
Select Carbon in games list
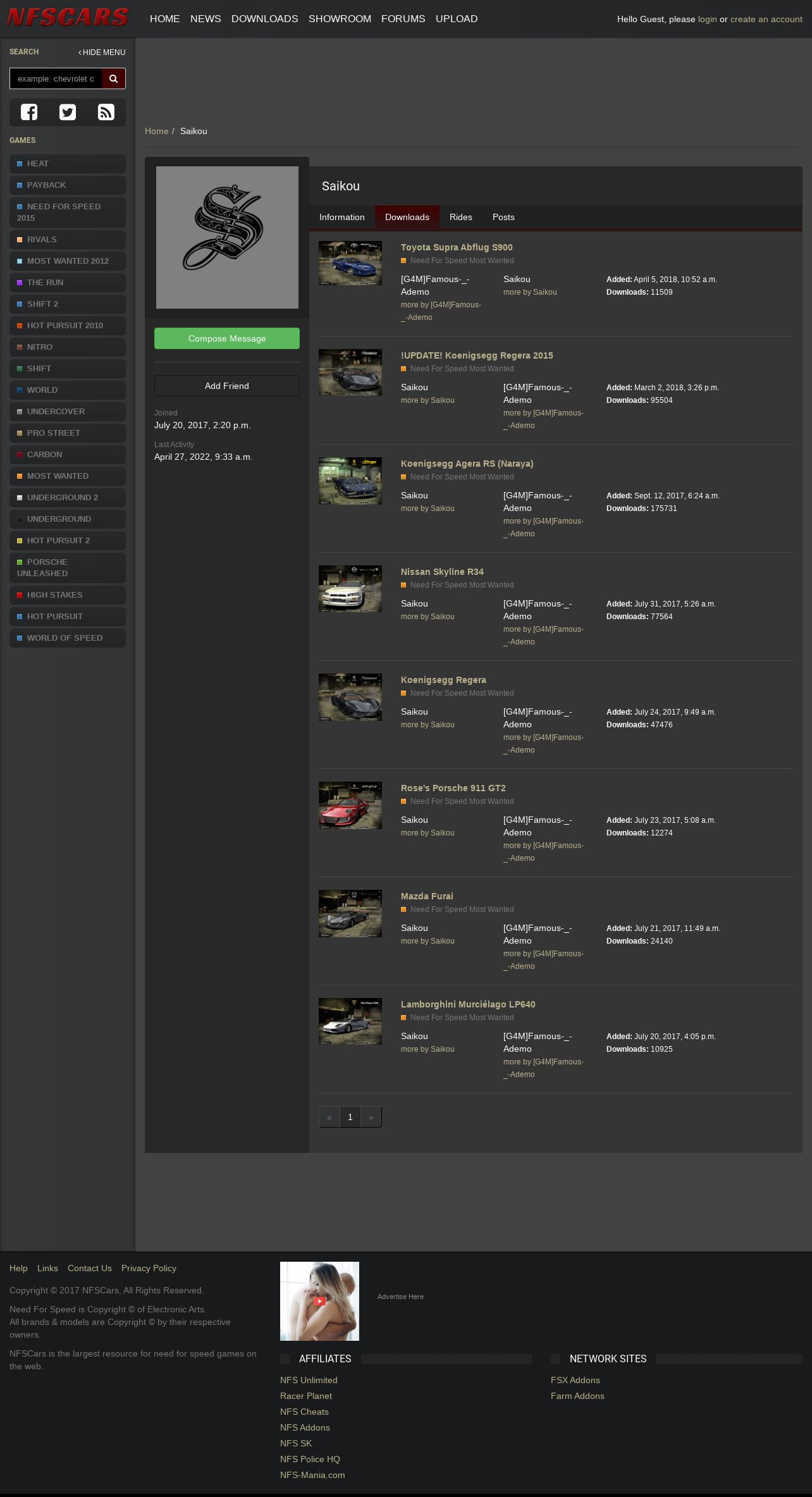(68, 455)
